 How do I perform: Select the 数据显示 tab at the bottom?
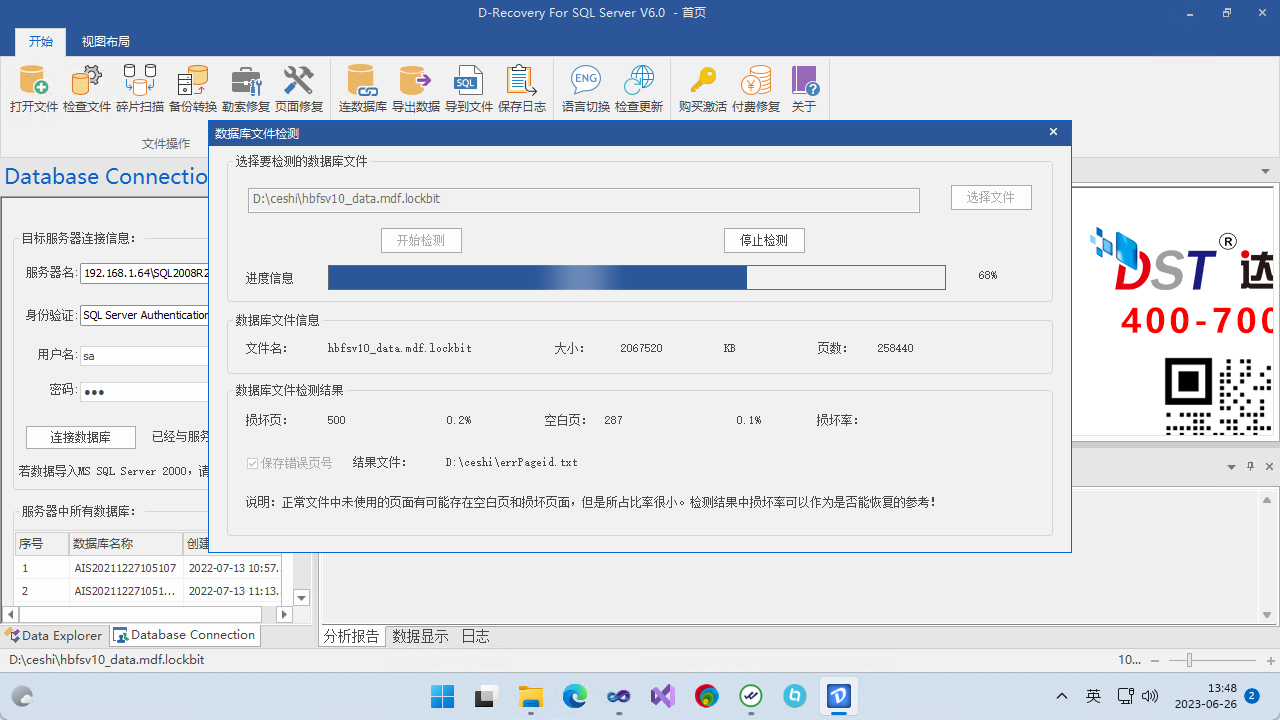pos(420,635)
